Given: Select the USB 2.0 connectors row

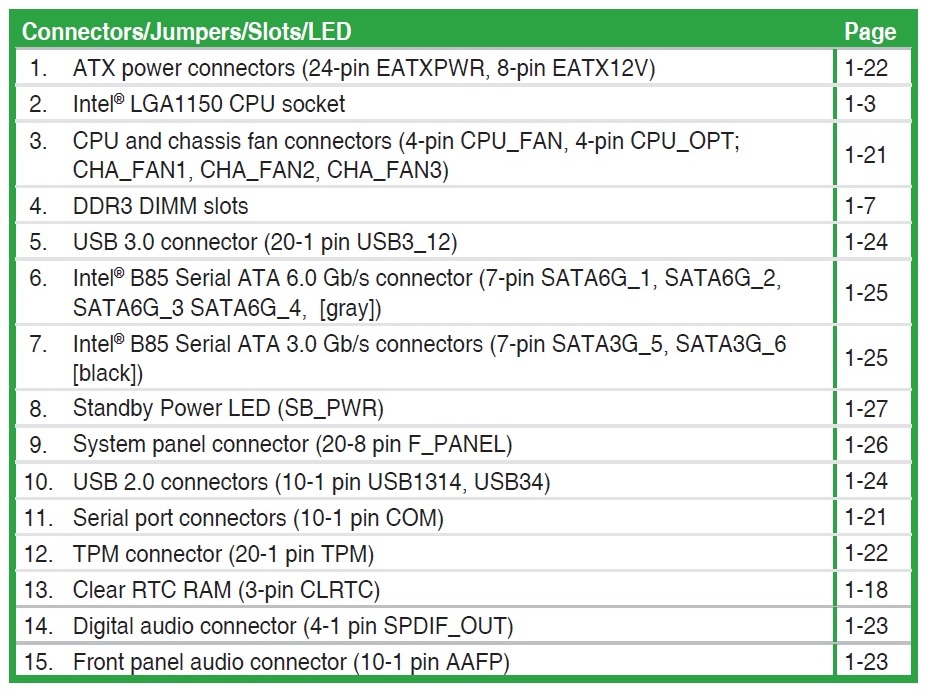Looking at the screenshot, I should tap(311, 482).
